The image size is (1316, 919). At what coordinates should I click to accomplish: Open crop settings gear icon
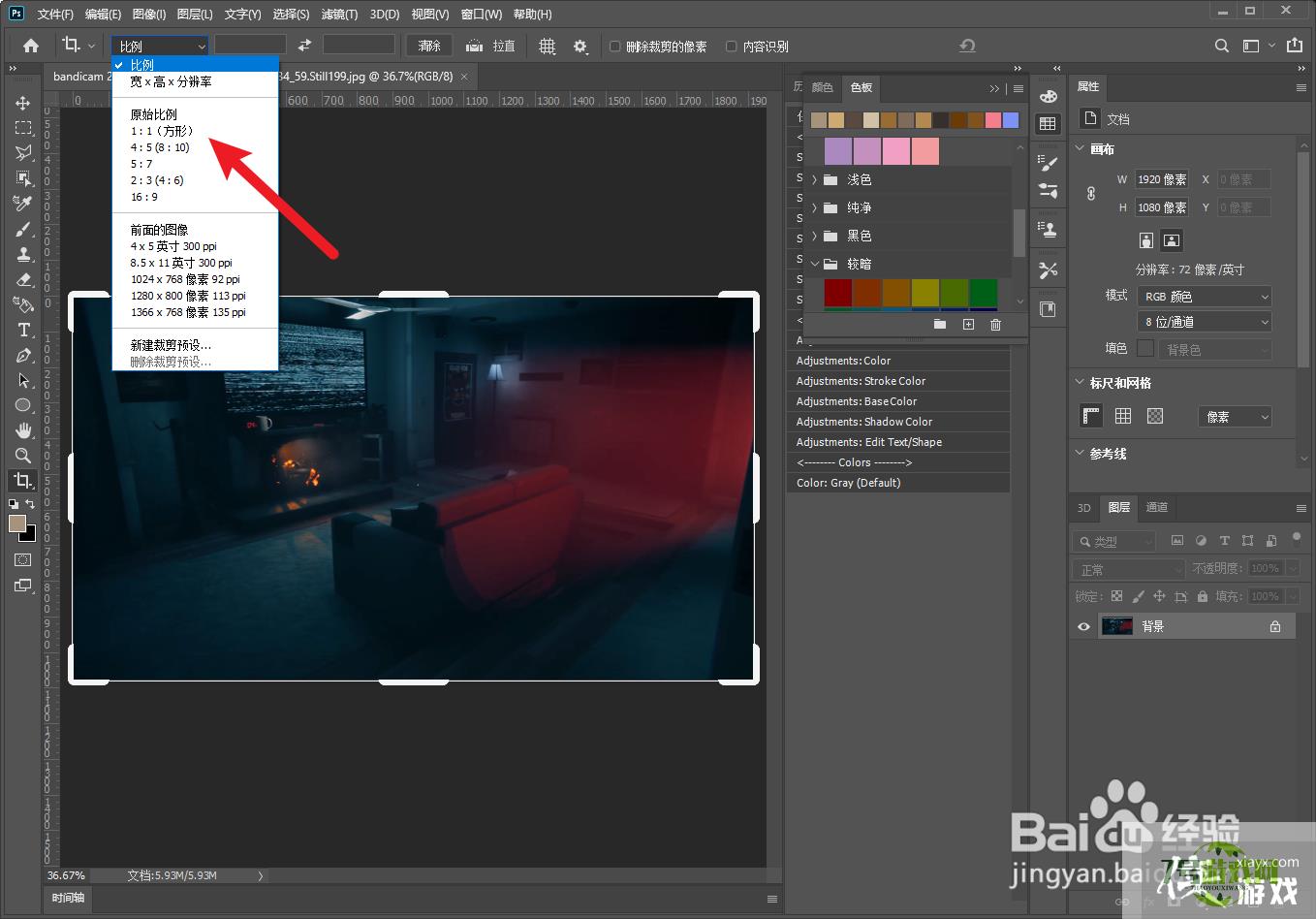coord(580,46)
